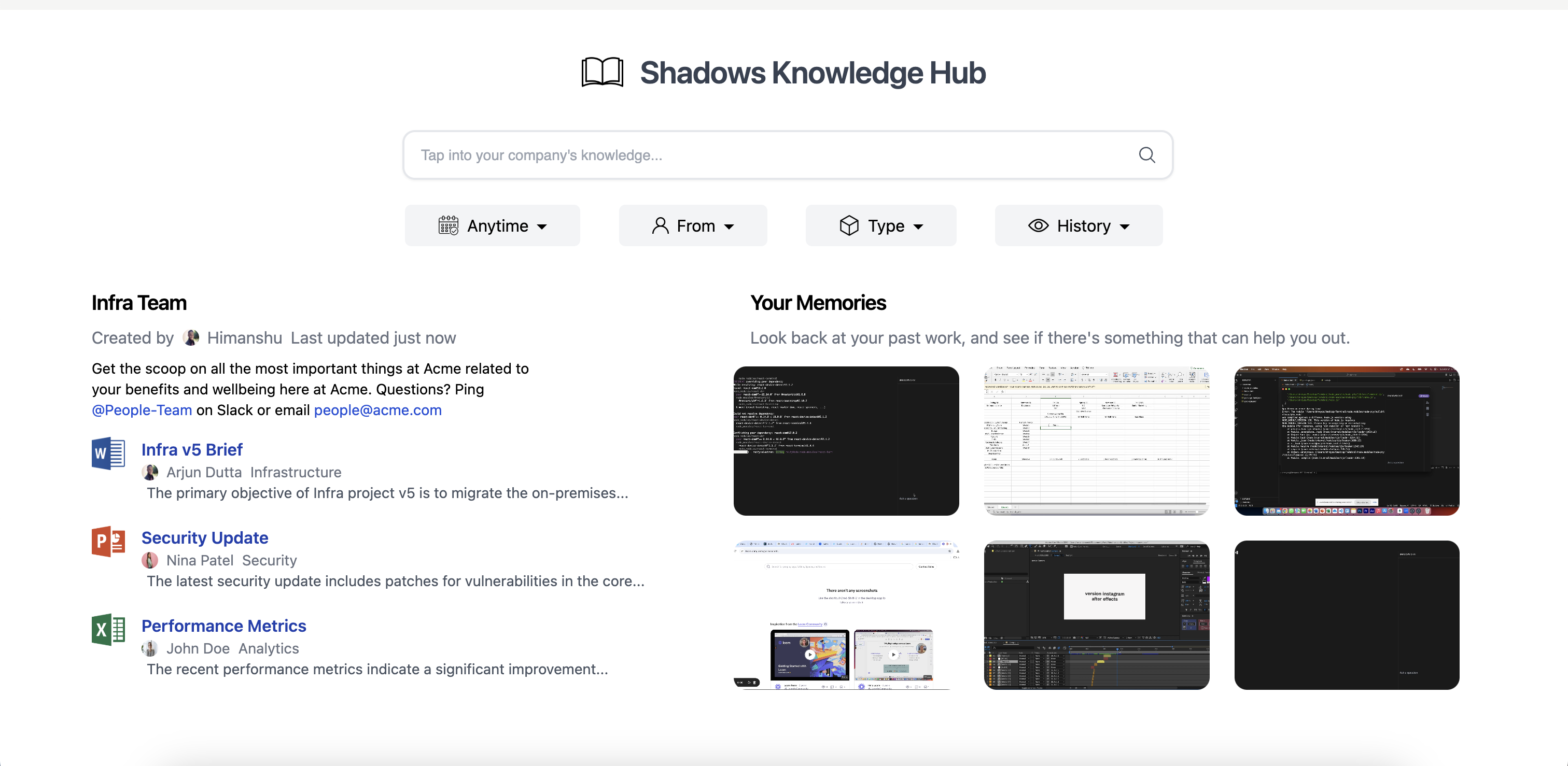
Task: Click the people@acme.com email link
Action: [x=377, y=409]
